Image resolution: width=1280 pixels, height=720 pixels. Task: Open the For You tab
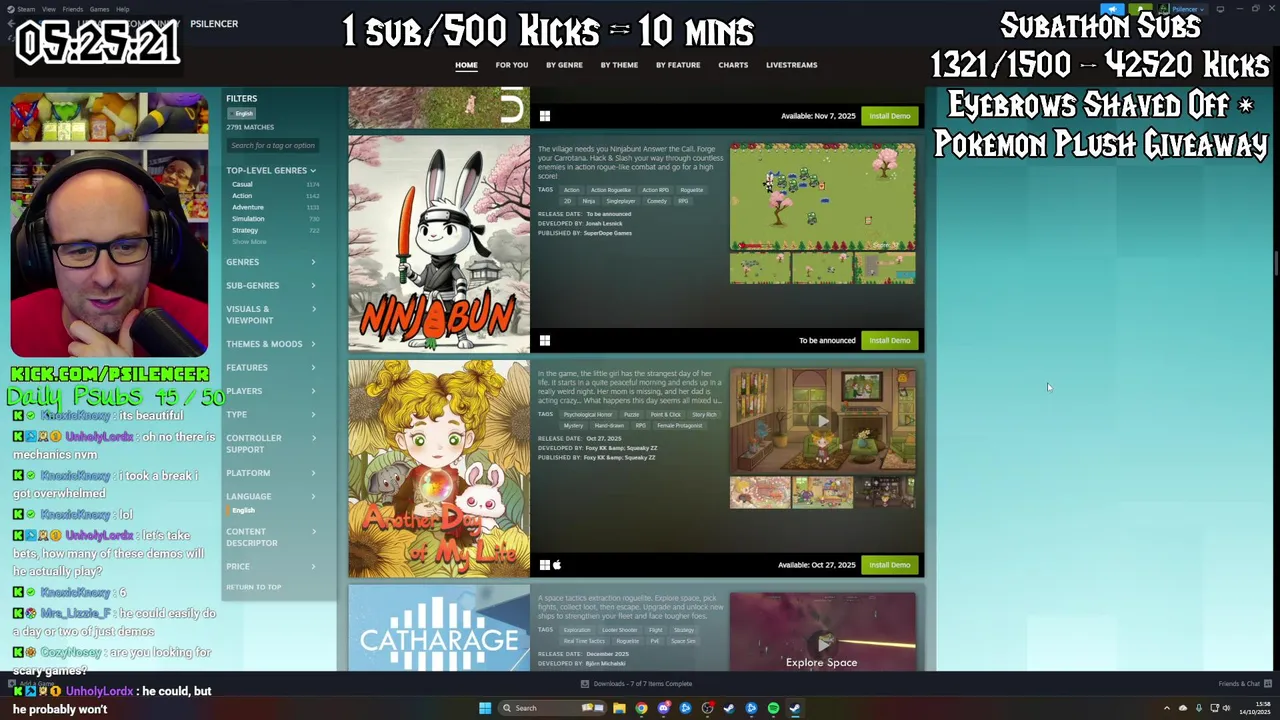click(511, 65)
